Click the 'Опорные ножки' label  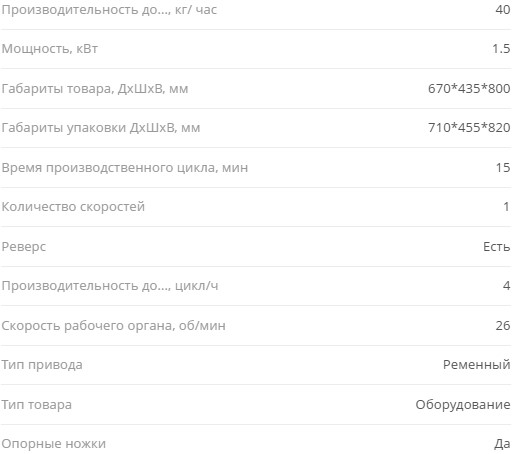tap(54, 444)
